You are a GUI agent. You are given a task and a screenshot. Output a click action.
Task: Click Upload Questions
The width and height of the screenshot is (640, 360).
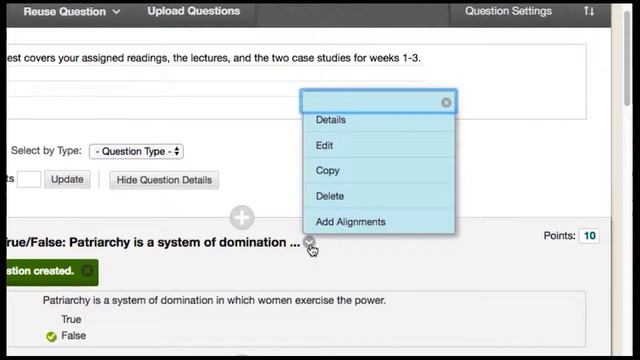click(193, 11)
